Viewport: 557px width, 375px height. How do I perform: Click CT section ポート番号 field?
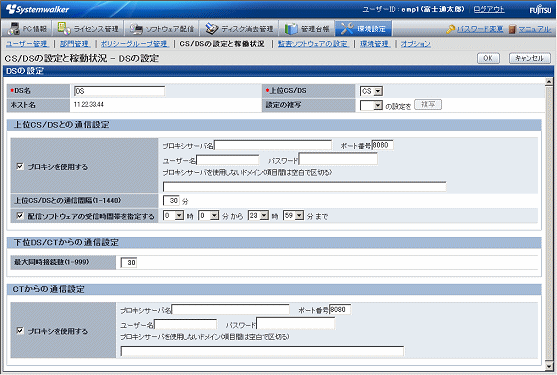point(340,309)
